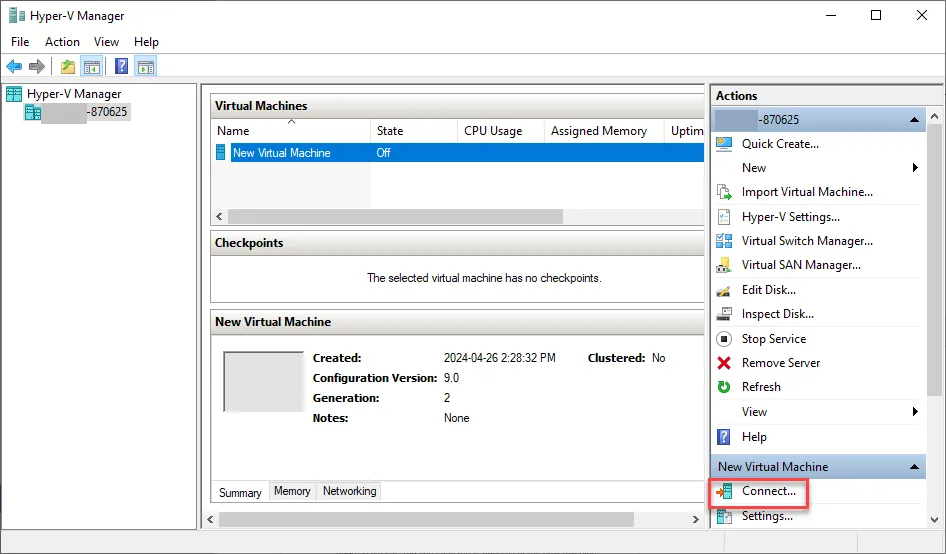Click the Off state cell
Image resolution: width=946 pixels, height=554 pixels.
click(x=384, y=153)
